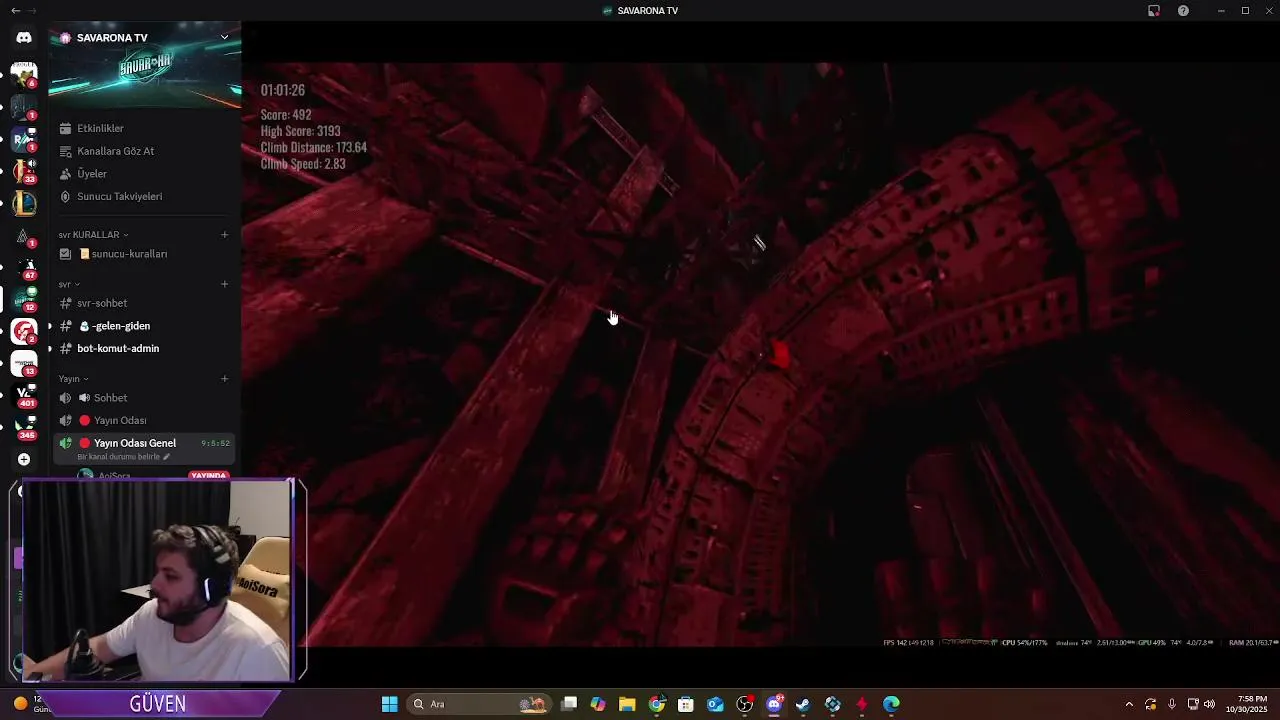Image resolution: width=1280 pixels, height=720 pixels.
Task: Click the microphone tray icon
Action: pos(1171,704)
